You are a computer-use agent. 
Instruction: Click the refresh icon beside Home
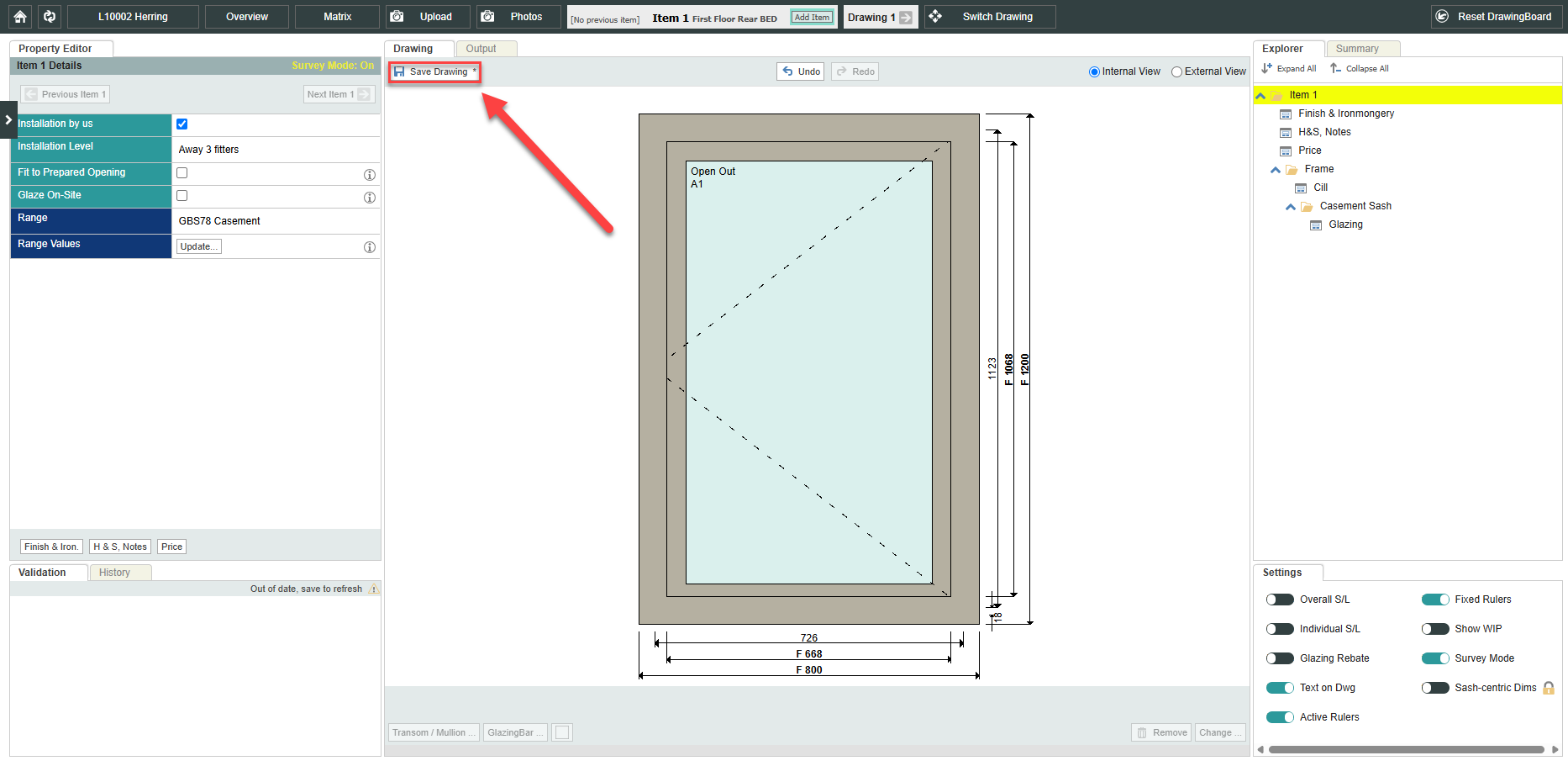point(50,17)
